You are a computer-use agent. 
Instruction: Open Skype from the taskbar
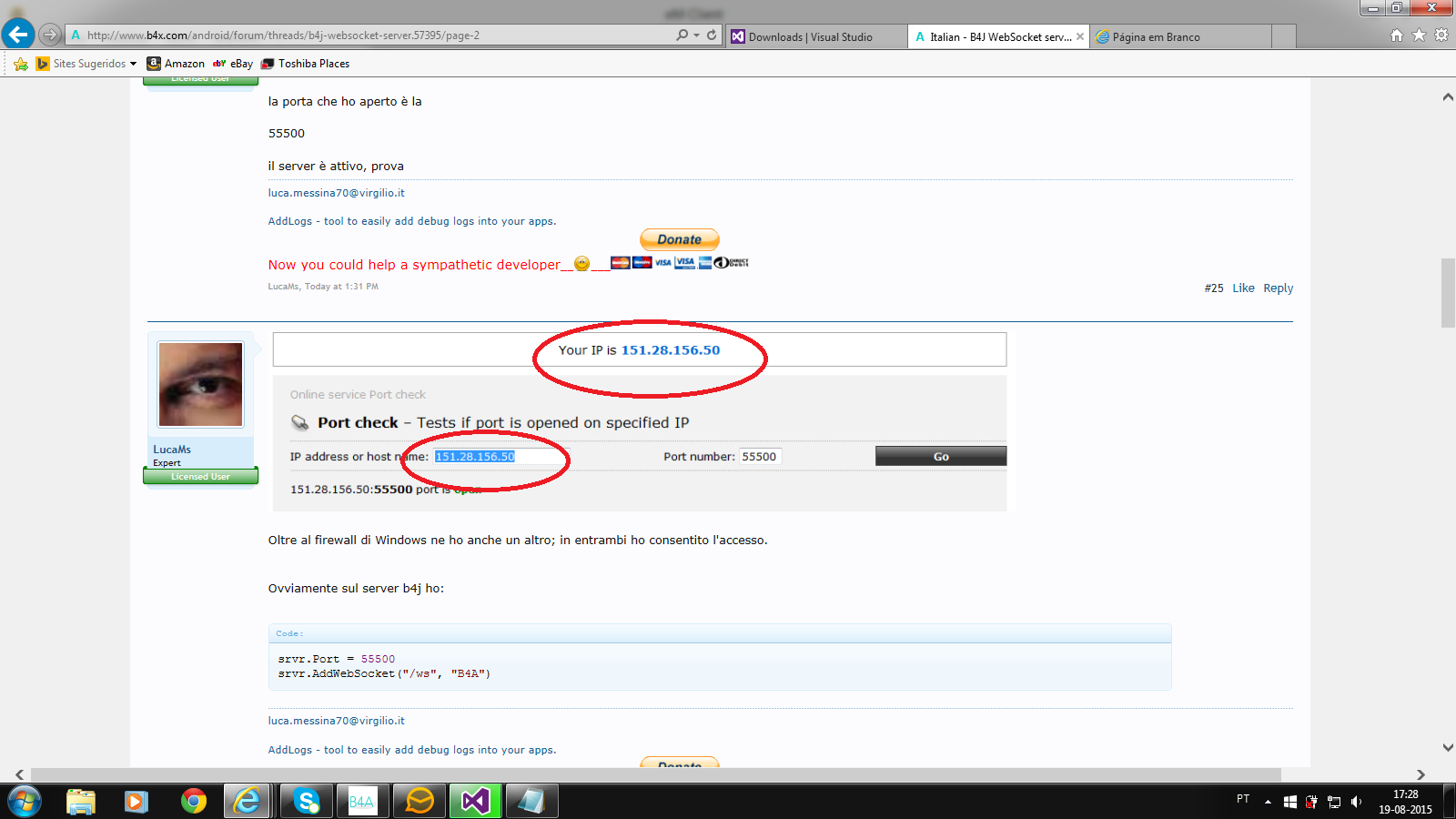pos(307,802)
